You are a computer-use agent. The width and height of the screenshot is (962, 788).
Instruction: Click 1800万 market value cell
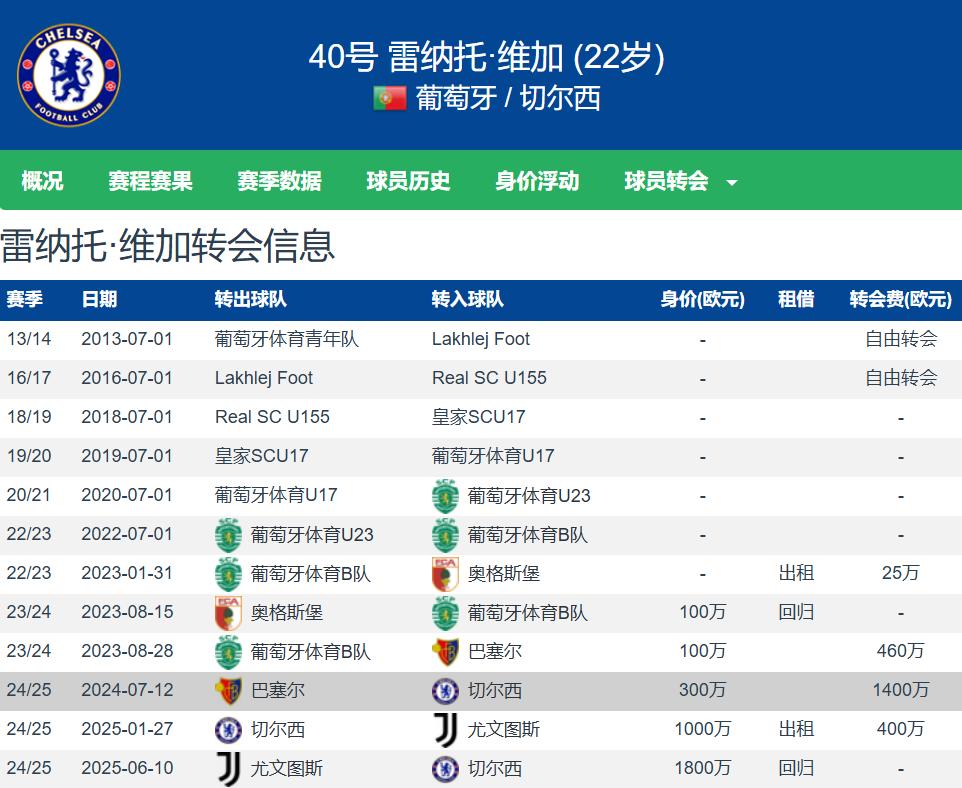coord(702,768)
